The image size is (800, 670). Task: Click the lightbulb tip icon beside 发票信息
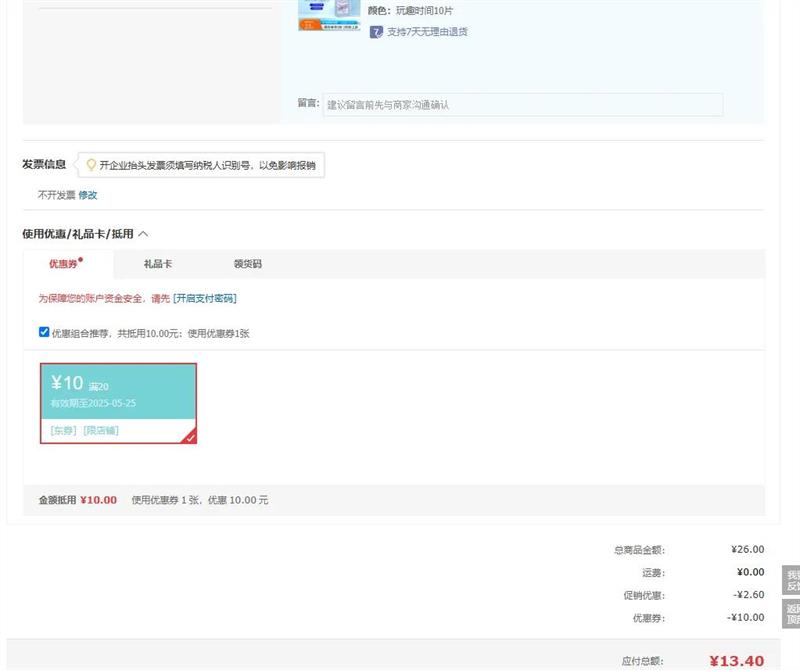91,165
